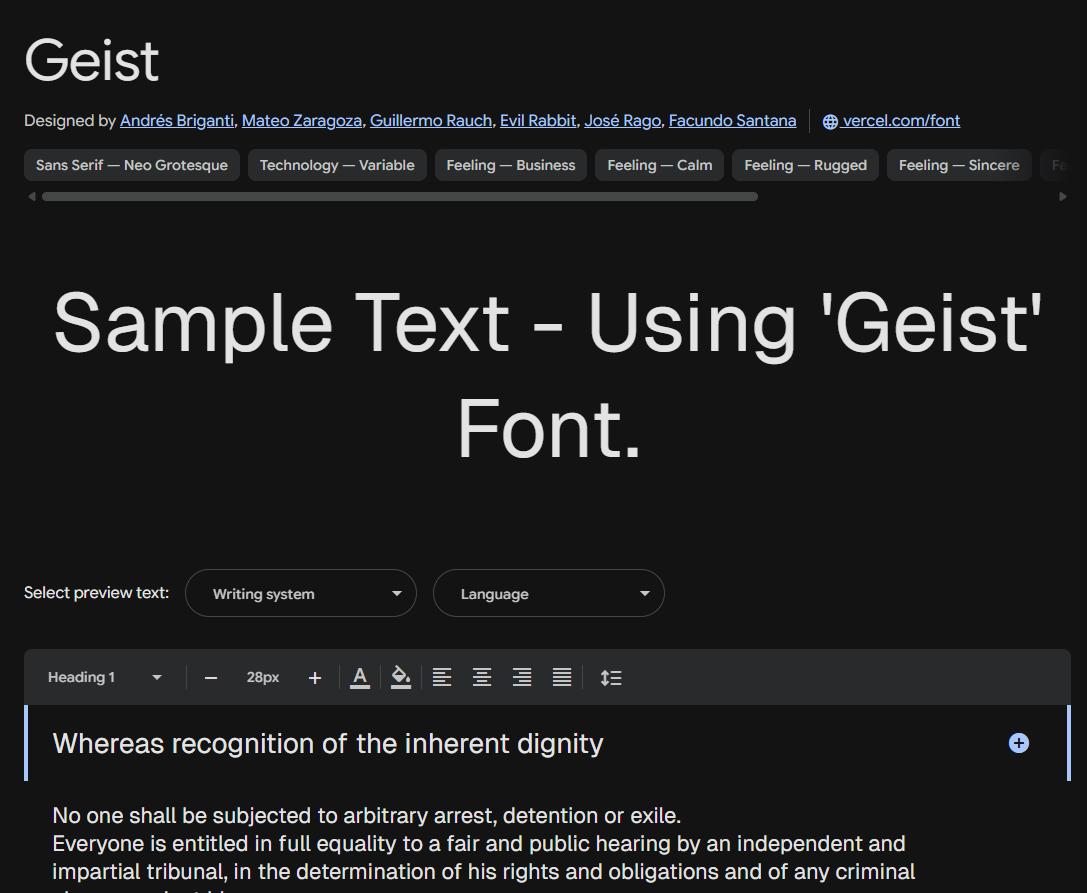This screenshot has height=893, width=1087.
Task: Click the 'Whereas recognition' heading text
Action: (328, 743)
